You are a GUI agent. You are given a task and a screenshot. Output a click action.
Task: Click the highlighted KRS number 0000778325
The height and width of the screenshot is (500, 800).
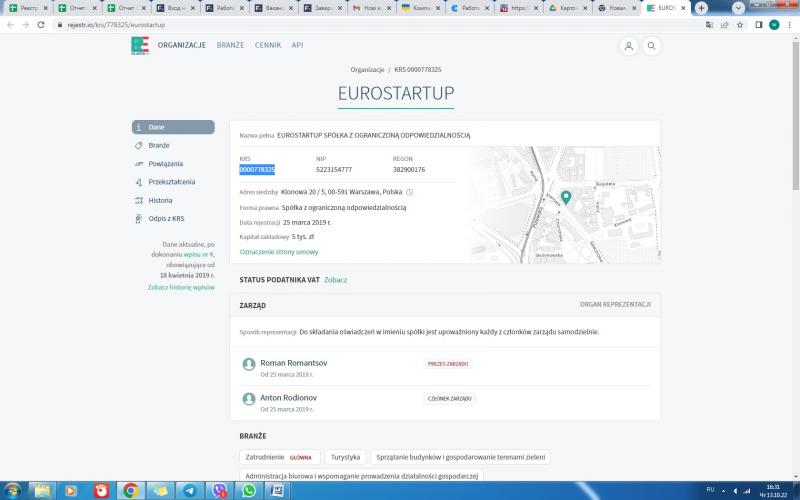[257, 169]
